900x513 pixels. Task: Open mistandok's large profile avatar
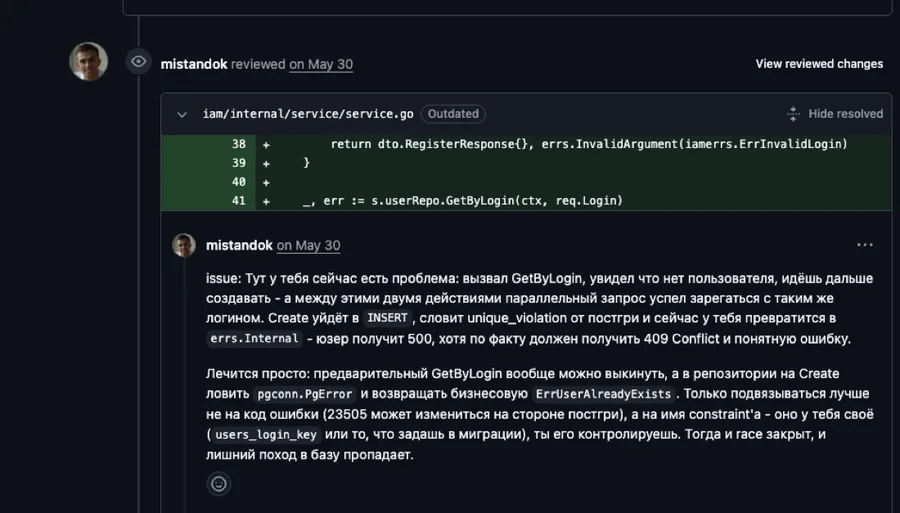88,61
